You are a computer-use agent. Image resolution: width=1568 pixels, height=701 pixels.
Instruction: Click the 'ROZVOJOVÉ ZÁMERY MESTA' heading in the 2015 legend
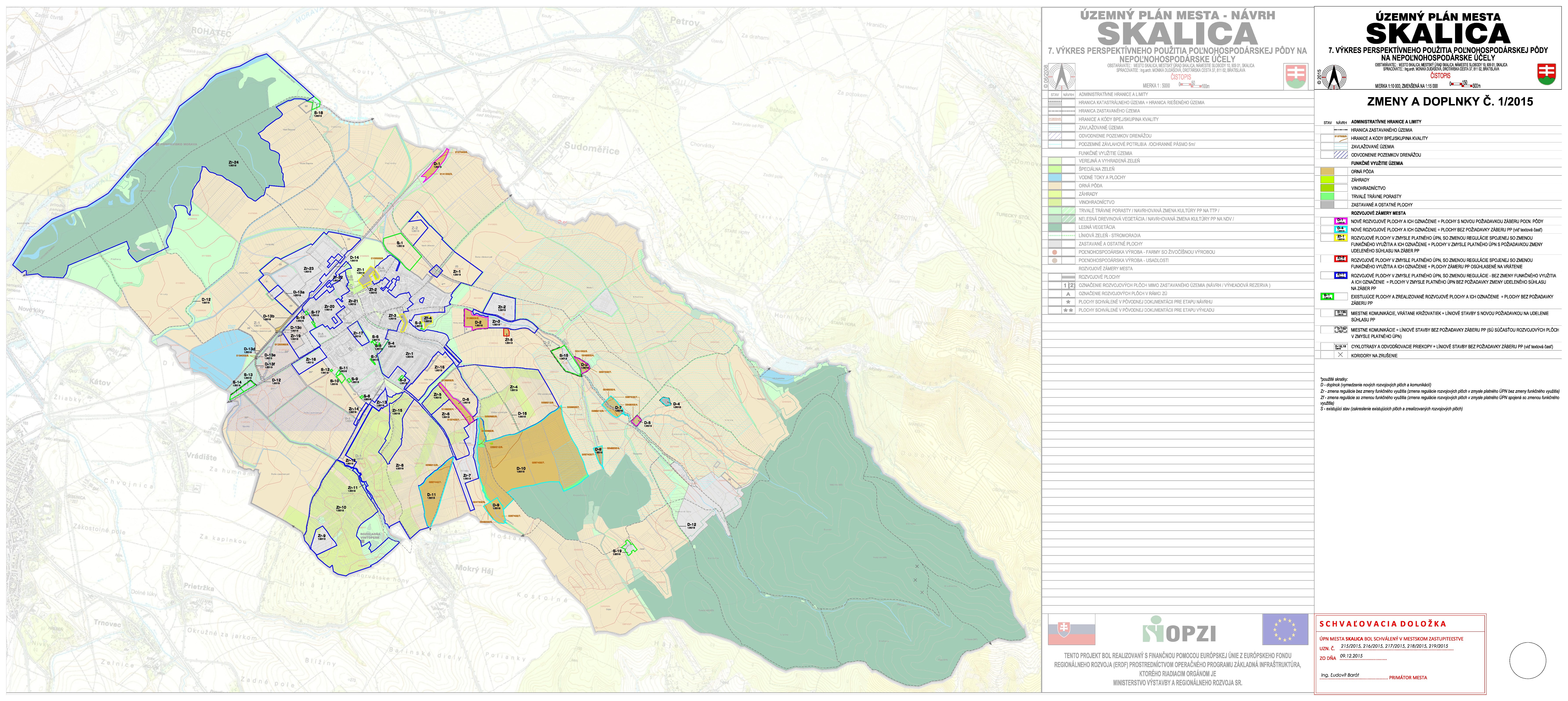[x=1379, y=213]
